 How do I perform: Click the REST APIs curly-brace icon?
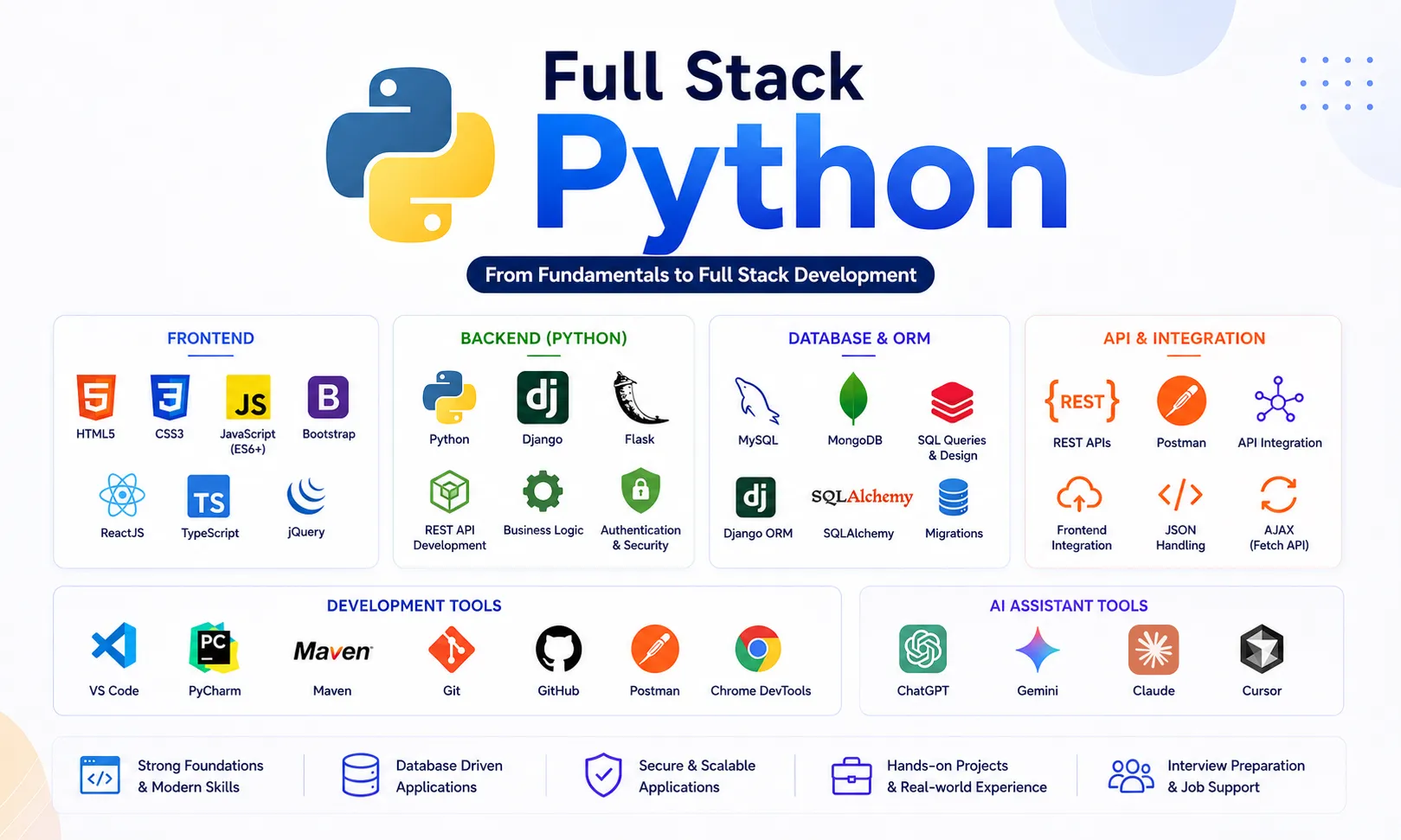[x=1082, y=401]
